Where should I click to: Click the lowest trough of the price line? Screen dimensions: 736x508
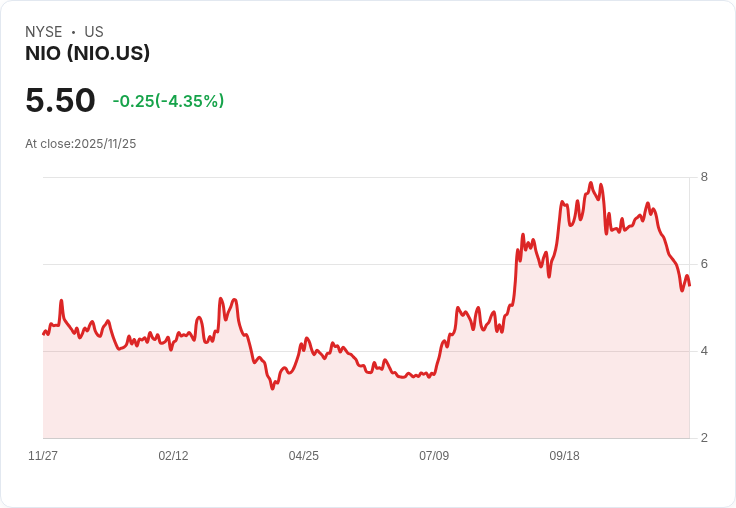[272, 388]
